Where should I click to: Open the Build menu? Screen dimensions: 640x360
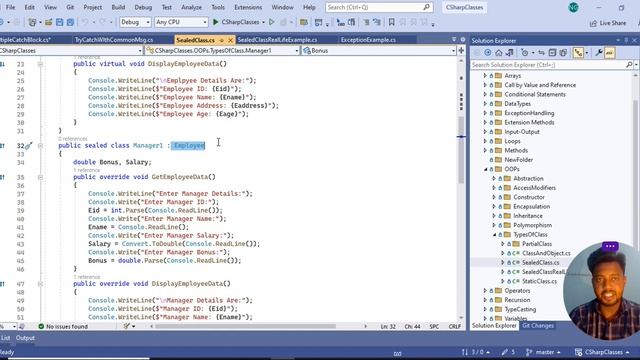pyautogui.click(x=118, y=7)
